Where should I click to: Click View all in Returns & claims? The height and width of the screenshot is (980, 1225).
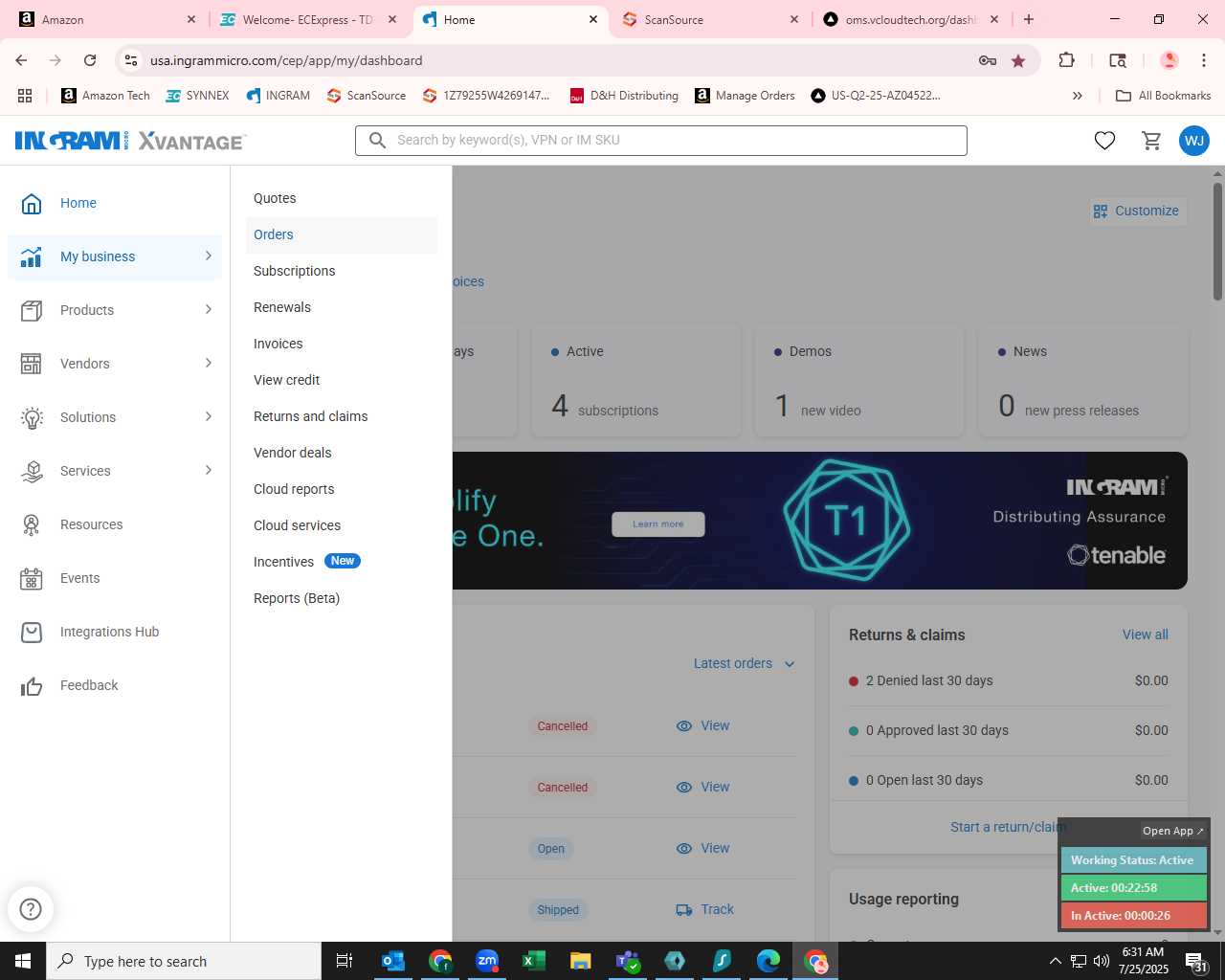(x=1145, y=635)
